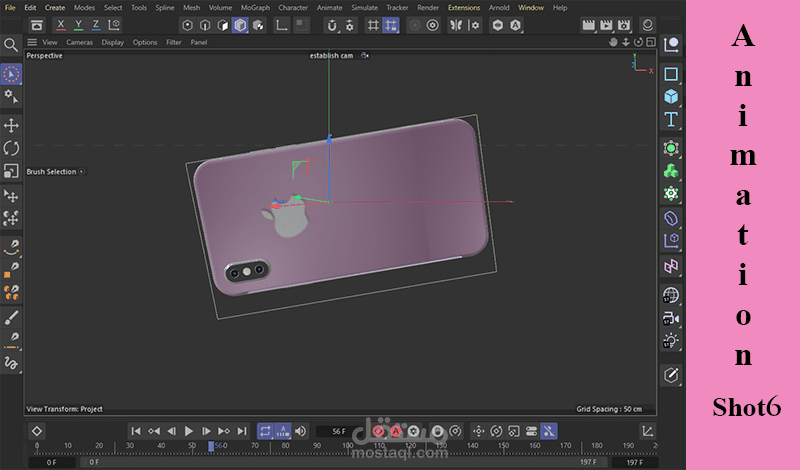Toggle Enable Snap magnet

click(x=332, y=25)
